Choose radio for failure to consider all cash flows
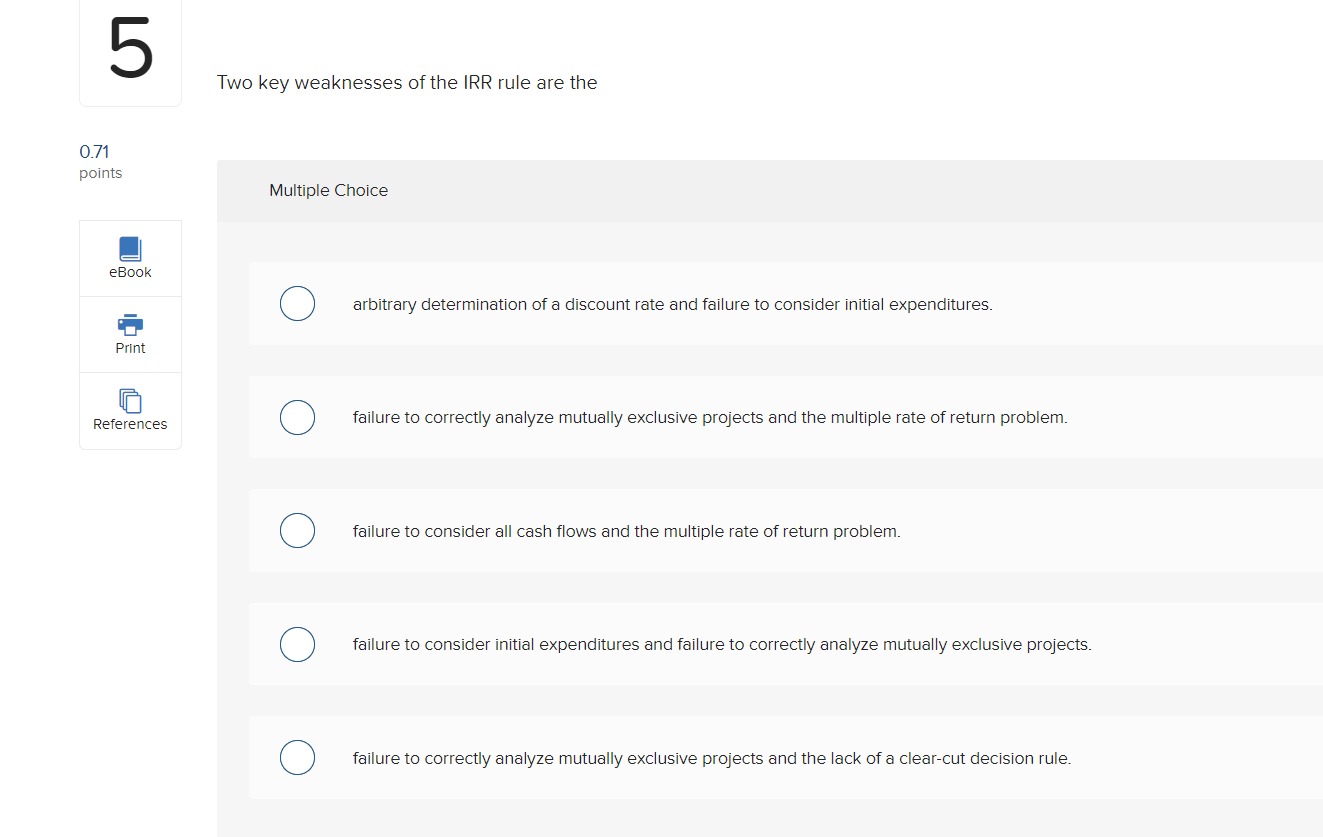Viewport: 1323px width, 837px height. click(x=297, y=531)
